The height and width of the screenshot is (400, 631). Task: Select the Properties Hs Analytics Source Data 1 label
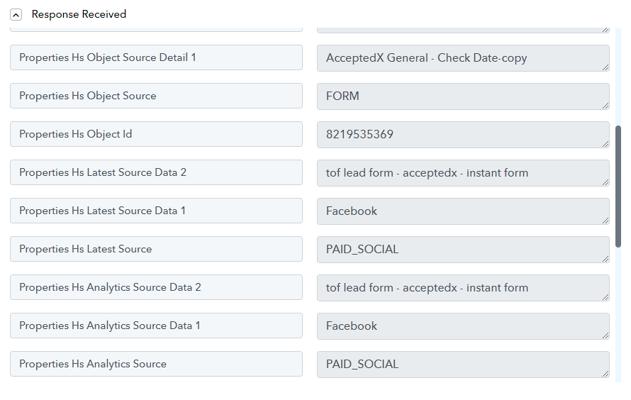(156, 326)
